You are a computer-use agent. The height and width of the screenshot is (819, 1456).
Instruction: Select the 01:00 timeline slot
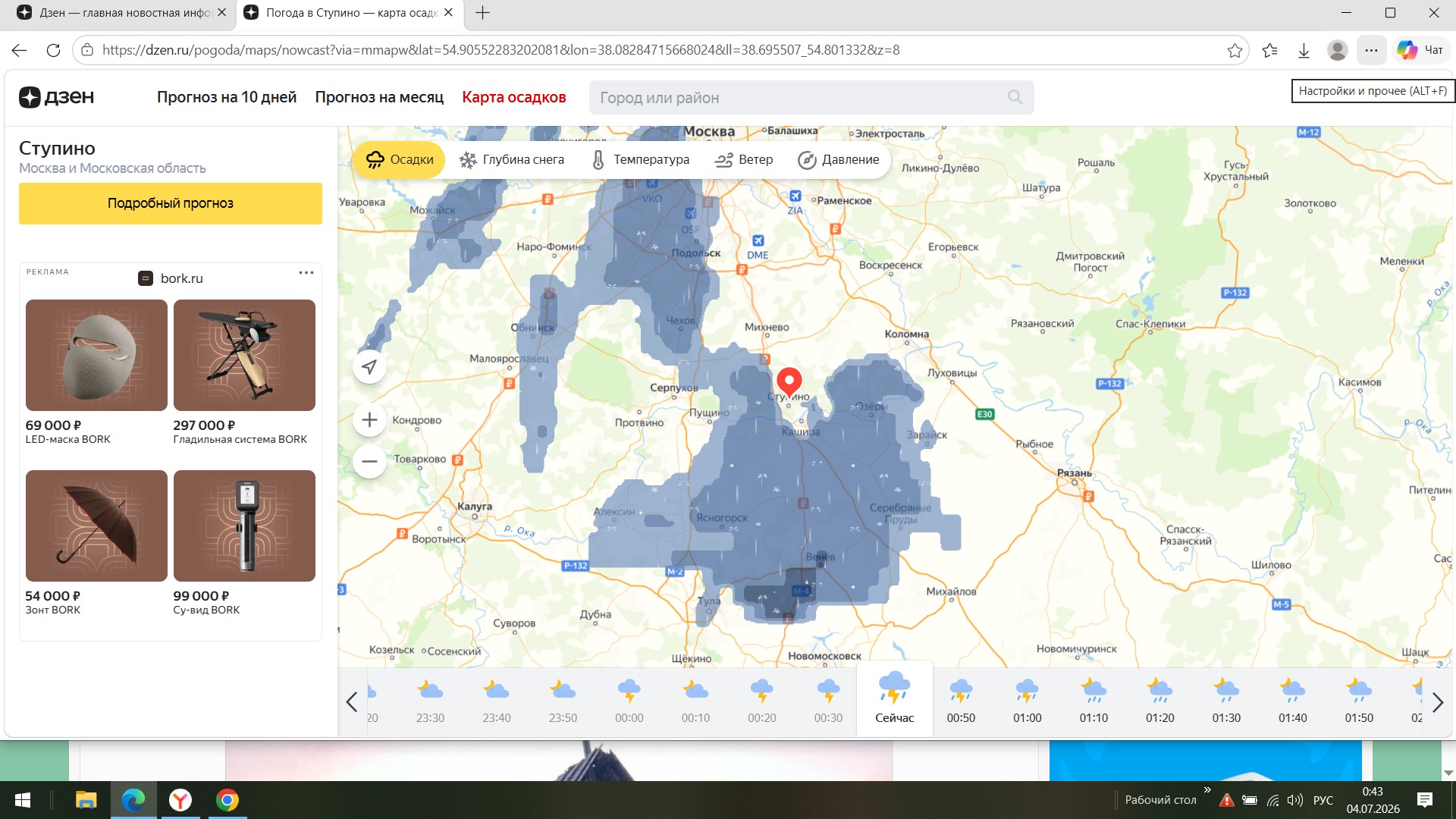tap(1028, 701)
